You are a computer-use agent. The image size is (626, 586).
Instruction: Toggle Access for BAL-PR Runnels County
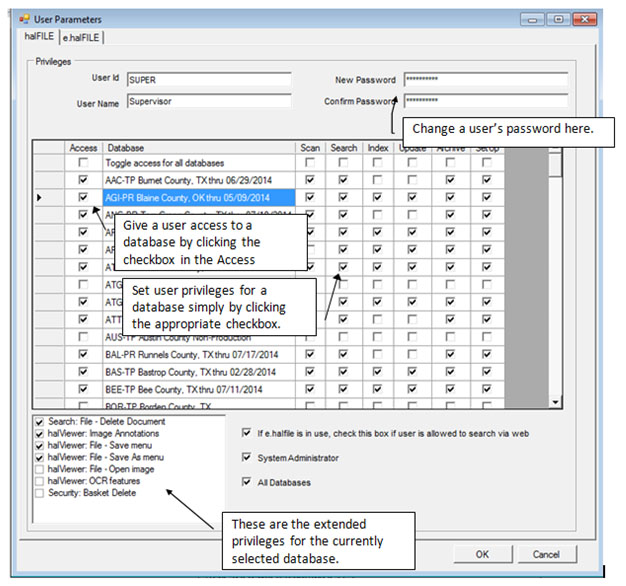click(x=84, y=353)
